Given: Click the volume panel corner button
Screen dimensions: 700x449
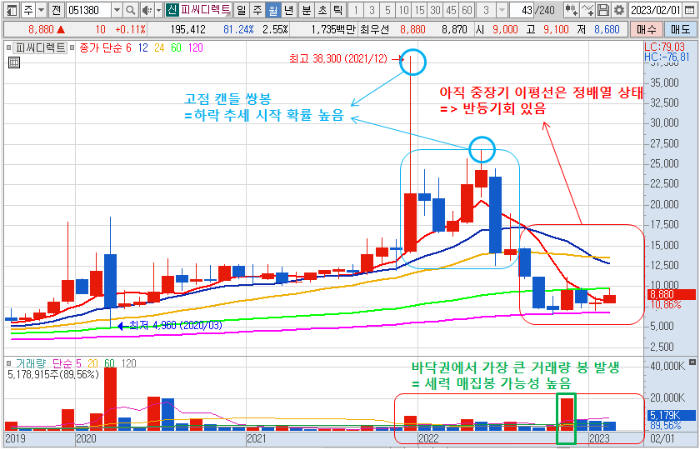Looking at the screenshot, I should (692, 362).
